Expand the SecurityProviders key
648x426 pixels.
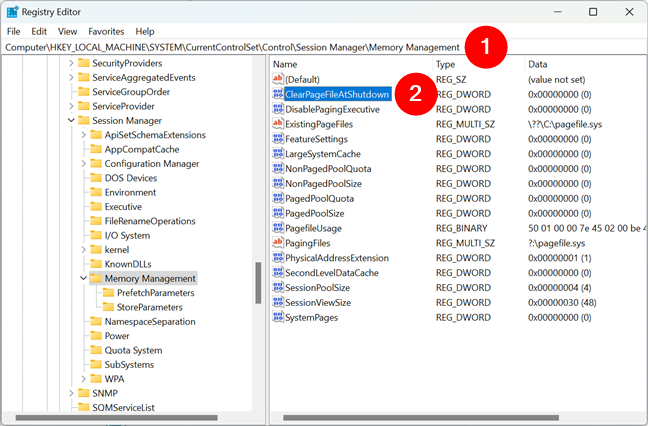pyautogui.click(x=71, y=63)
